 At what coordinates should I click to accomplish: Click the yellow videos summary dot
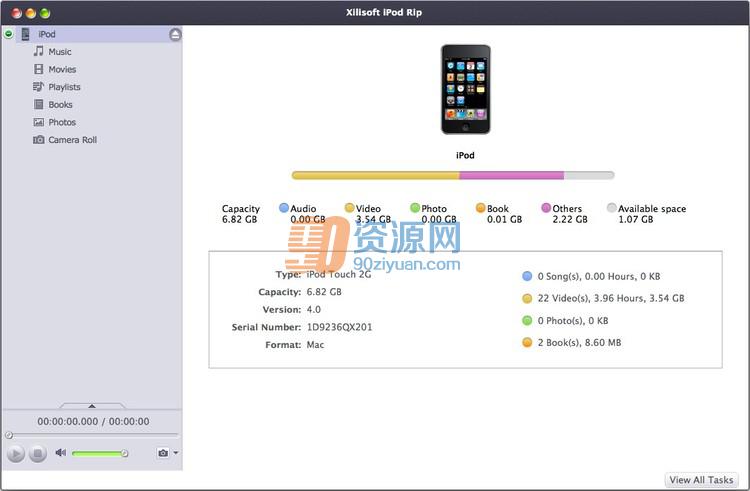[x=527, y=298]
